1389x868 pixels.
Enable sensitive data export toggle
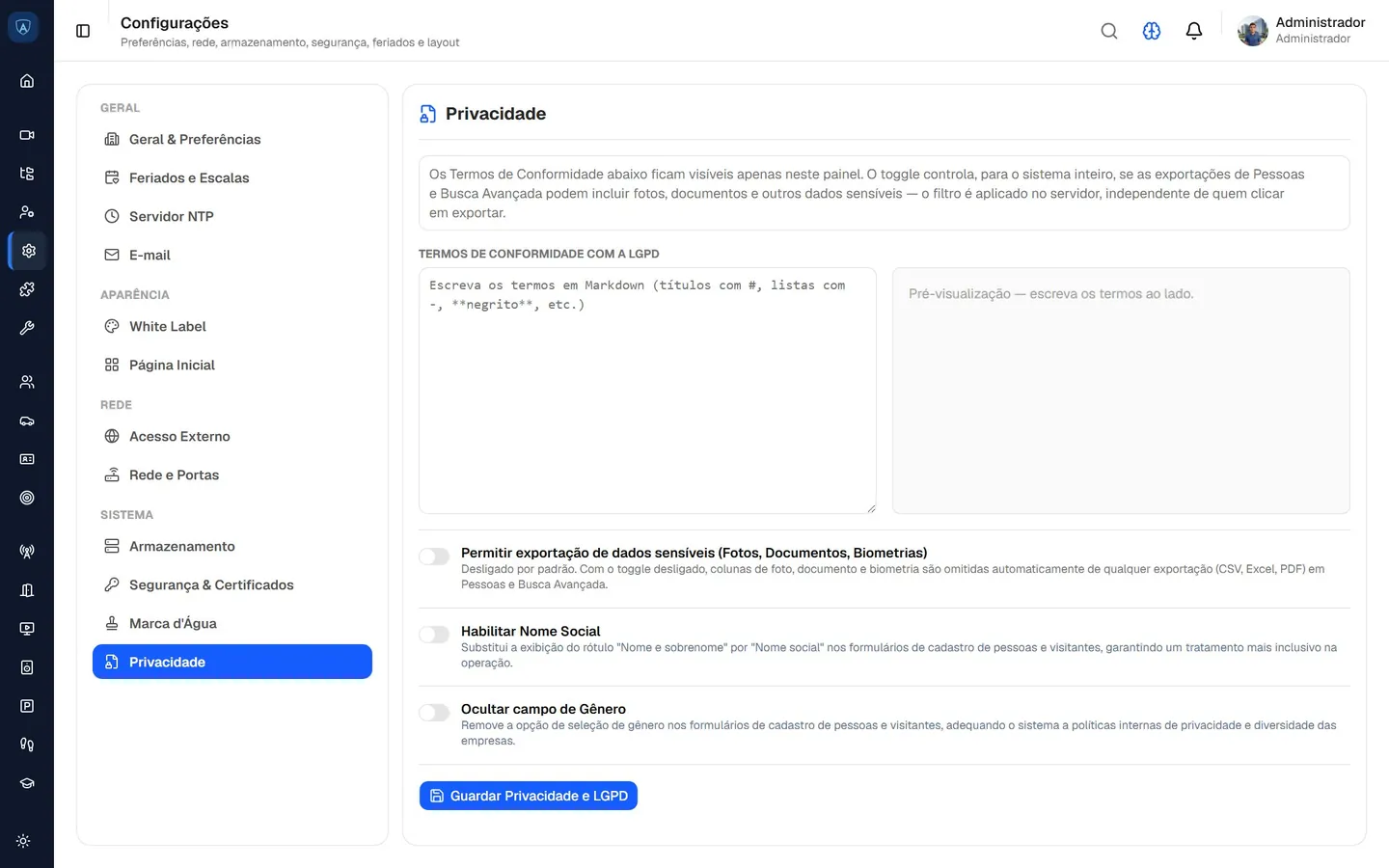click(434, 556)
